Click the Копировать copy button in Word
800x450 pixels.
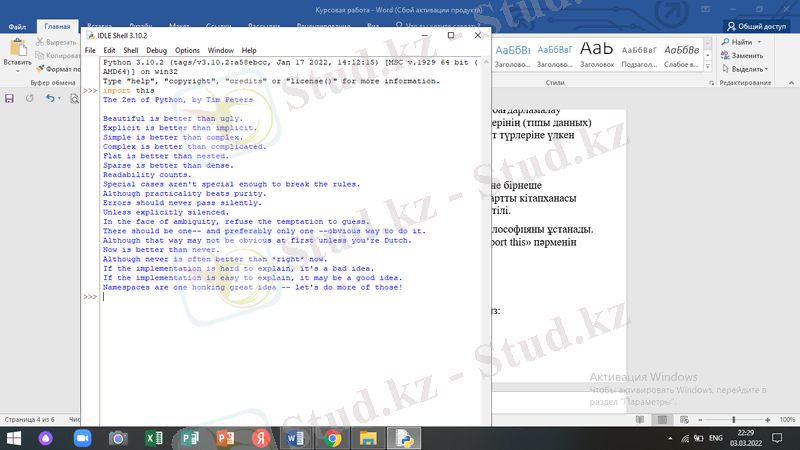[58, 55]
